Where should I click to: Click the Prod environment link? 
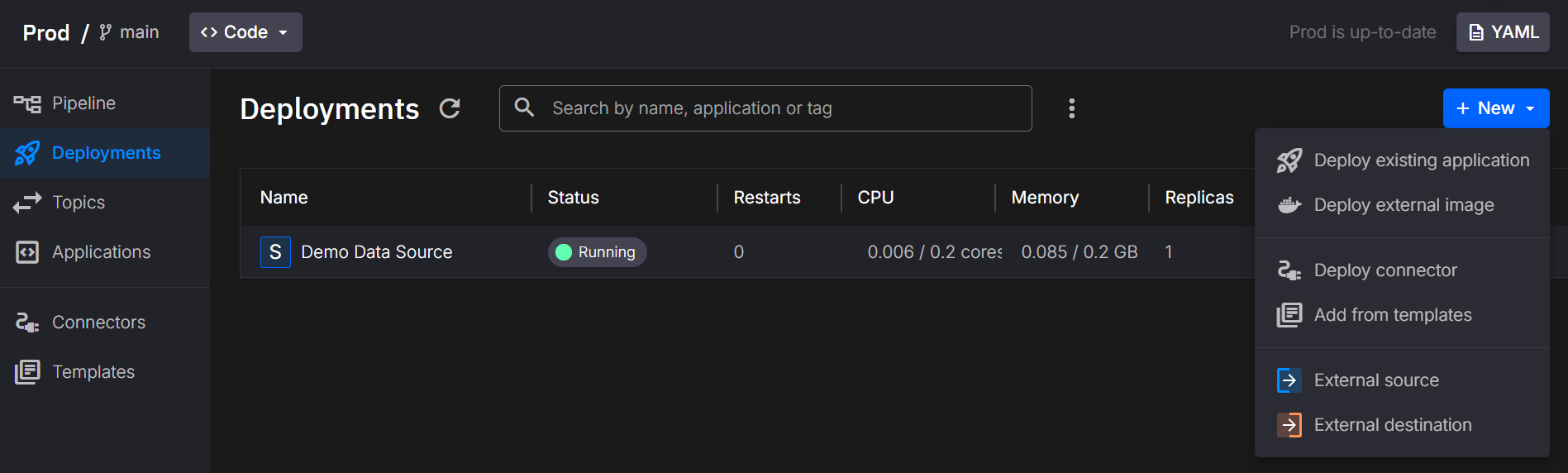point(46,32)
